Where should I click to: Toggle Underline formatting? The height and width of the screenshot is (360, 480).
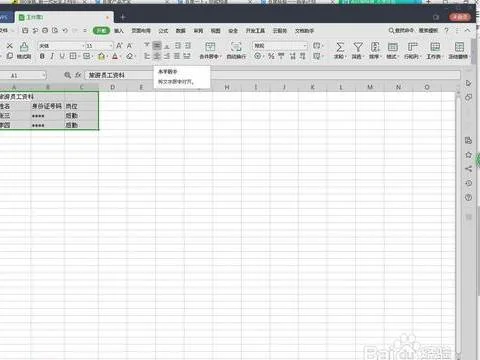[62, 56]
